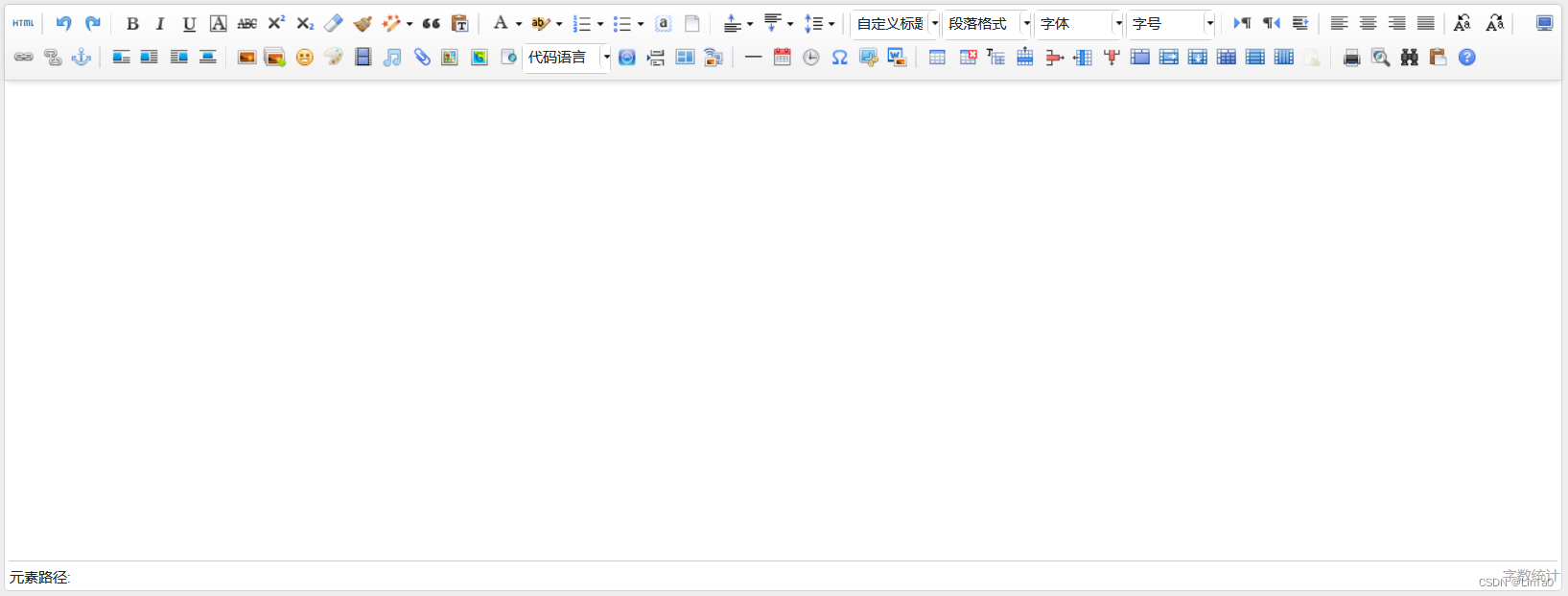The width and height of the screenshot is (1568, 596).
Task: Click the insert table icon
Action: [937, 58]
